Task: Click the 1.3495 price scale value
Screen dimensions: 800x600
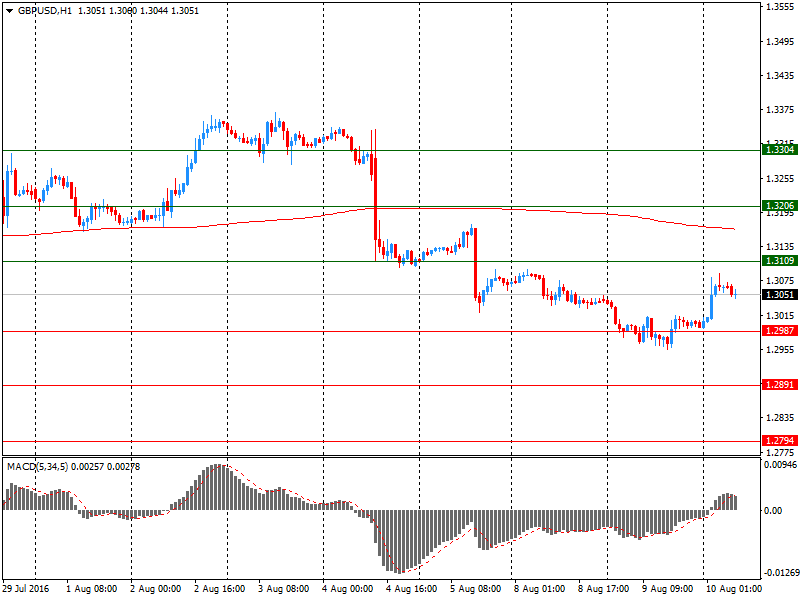Action: point(780,41)
